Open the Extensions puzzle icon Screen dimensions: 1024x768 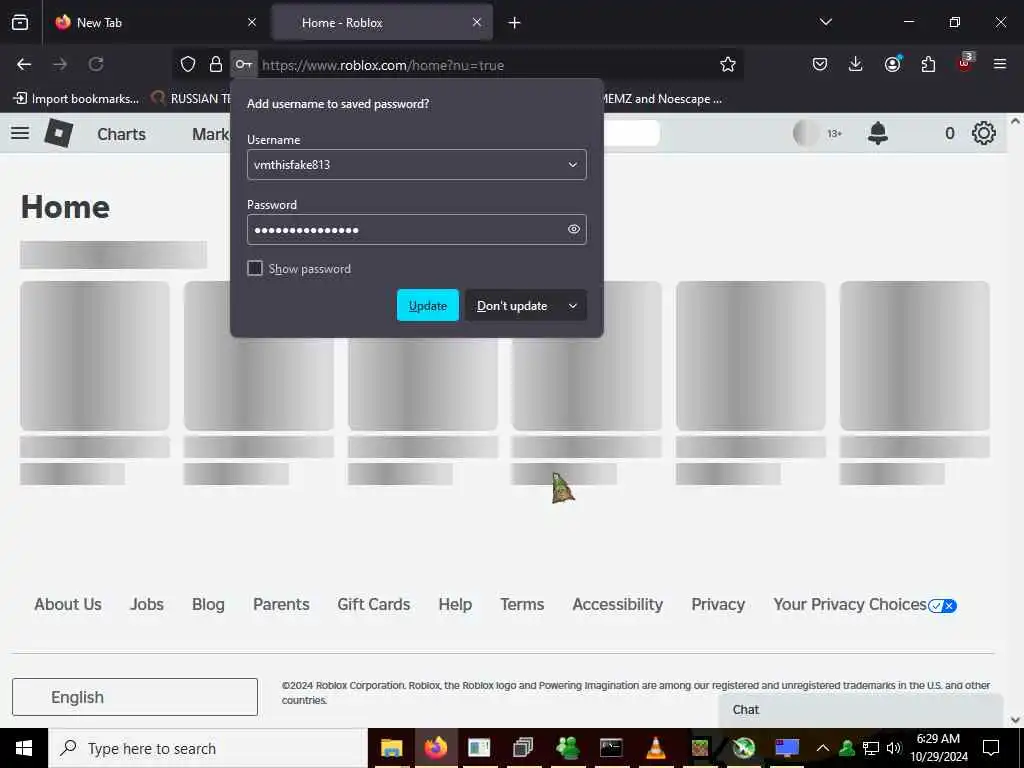pos(928,64)
